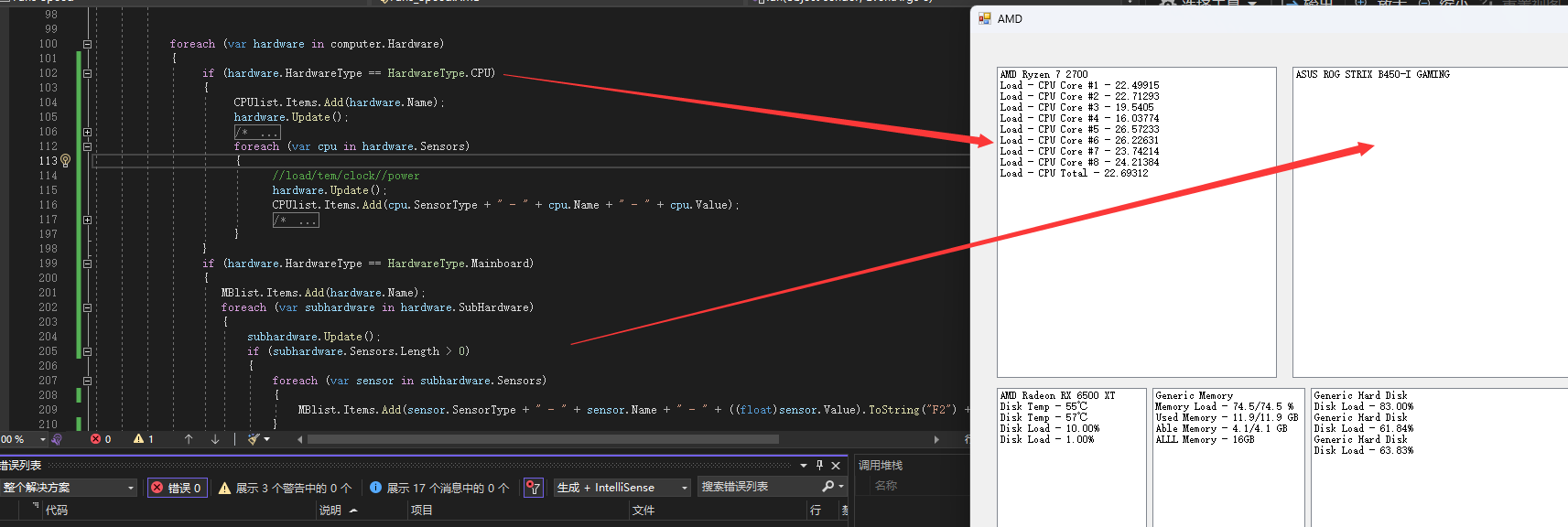
Task: Open code cleanup dropdown arrow beside broom
Action: pyautogui.click(x=267, y=439)
